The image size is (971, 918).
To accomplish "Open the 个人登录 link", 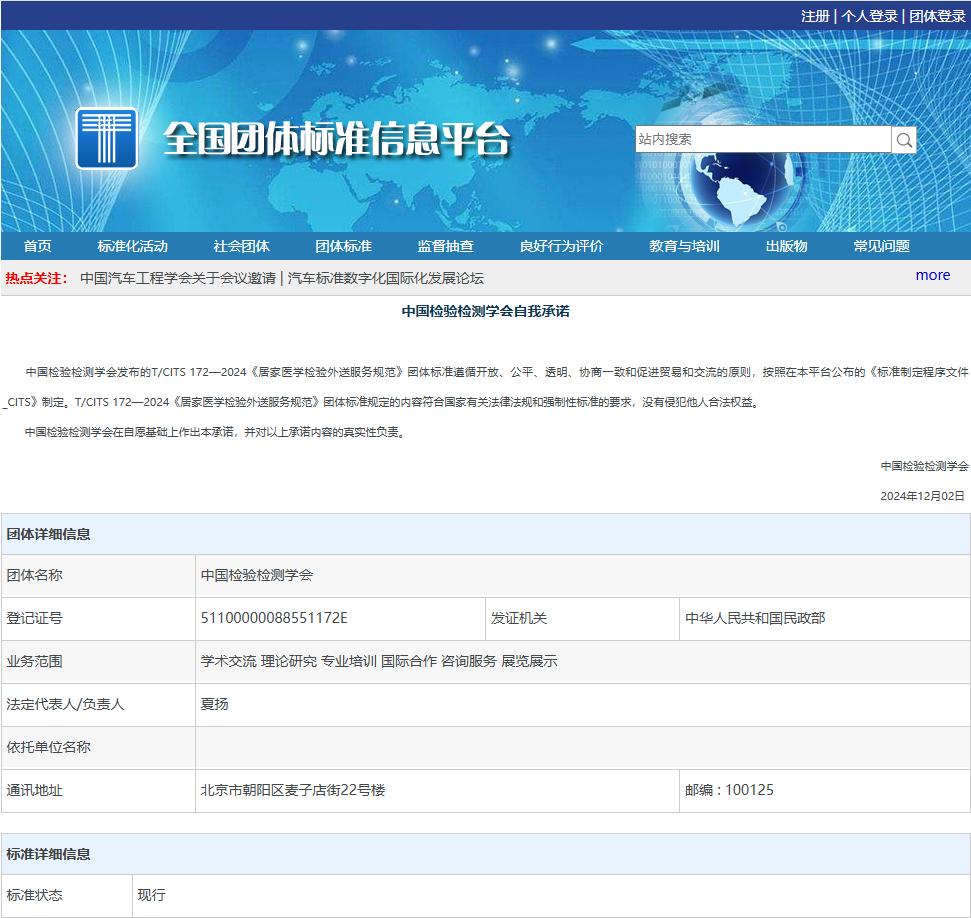I will [x=869, y=16].
